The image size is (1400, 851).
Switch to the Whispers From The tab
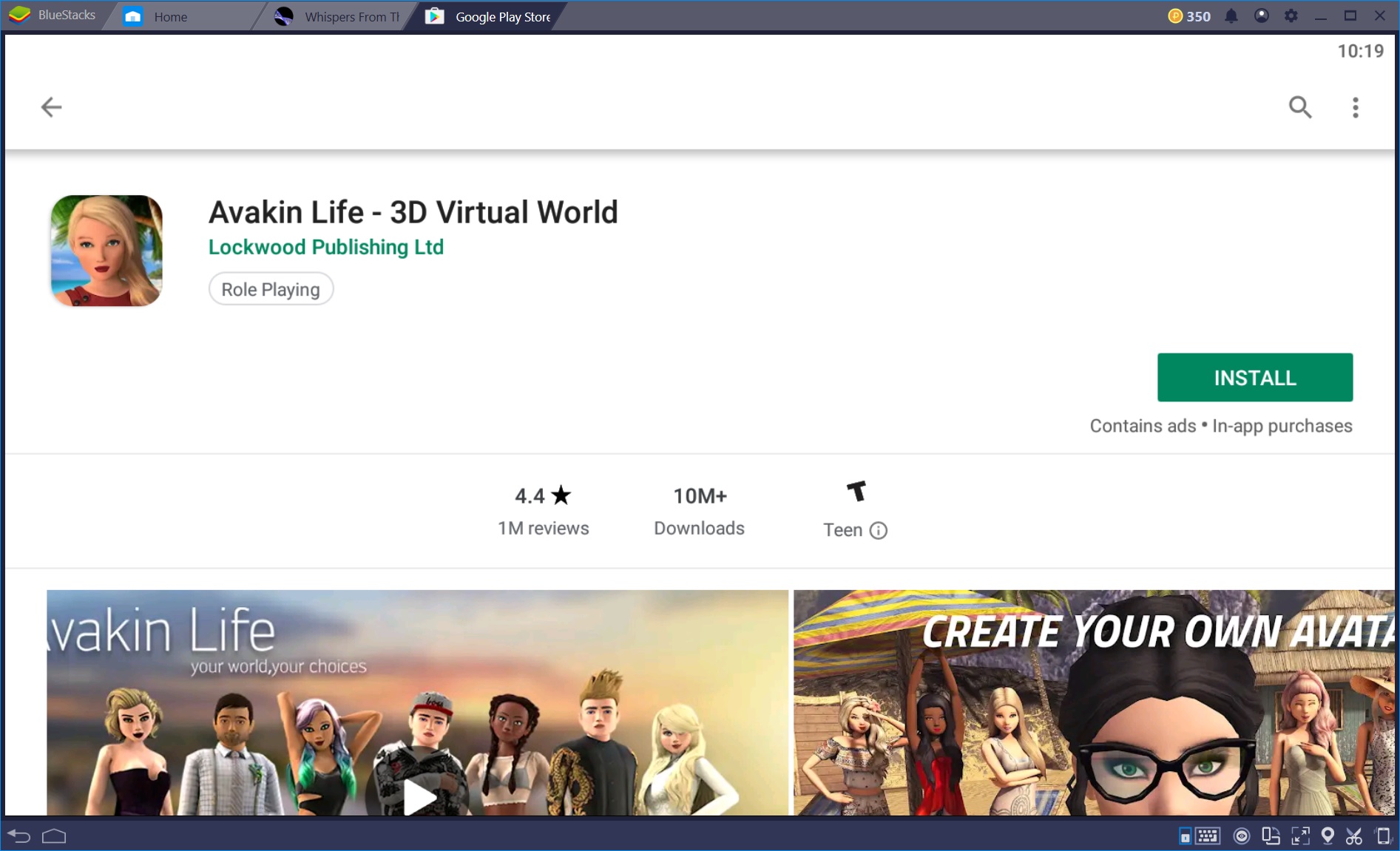coord(337,16)
